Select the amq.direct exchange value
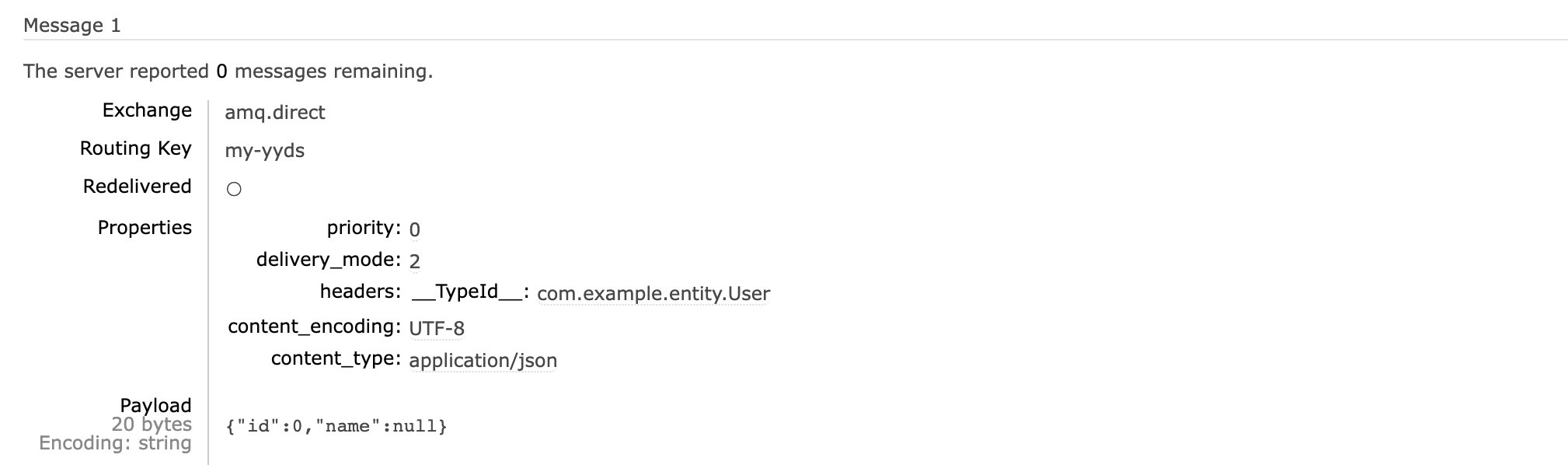The width and height of the screenshot is (1568, 465). (x=275, y=113)
